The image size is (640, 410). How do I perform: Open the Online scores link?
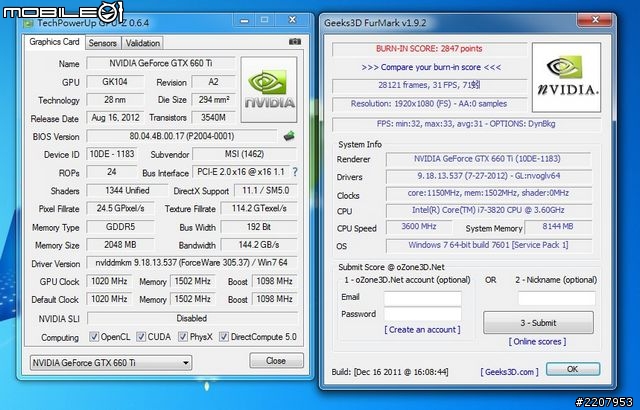(x=537, y=341)
